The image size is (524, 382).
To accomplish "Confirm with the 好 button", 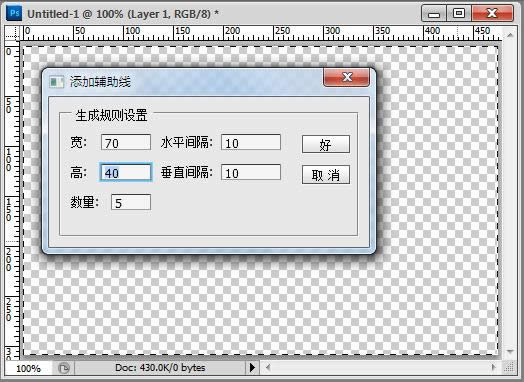I will pyautogui.click(x=326, y=144).
